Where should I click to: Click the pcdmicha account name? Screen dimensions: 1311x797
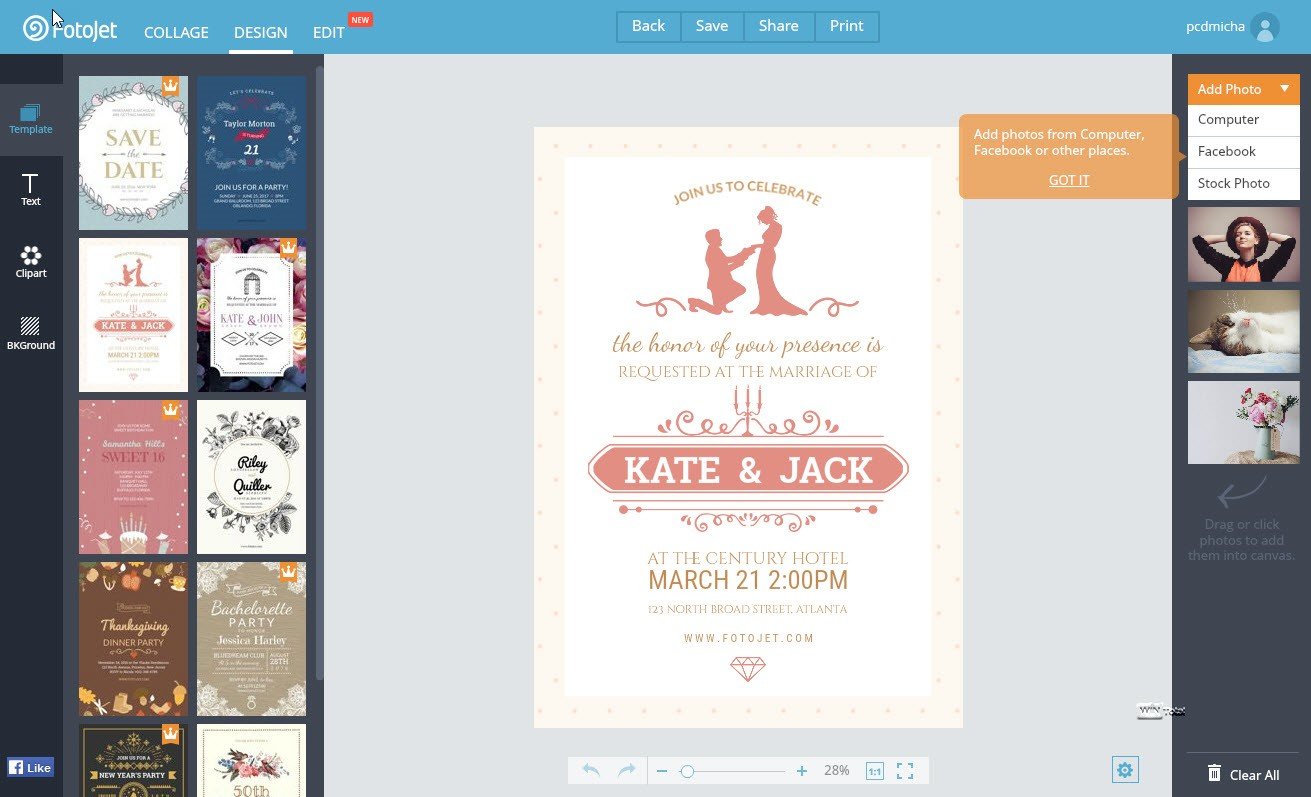1215,27
